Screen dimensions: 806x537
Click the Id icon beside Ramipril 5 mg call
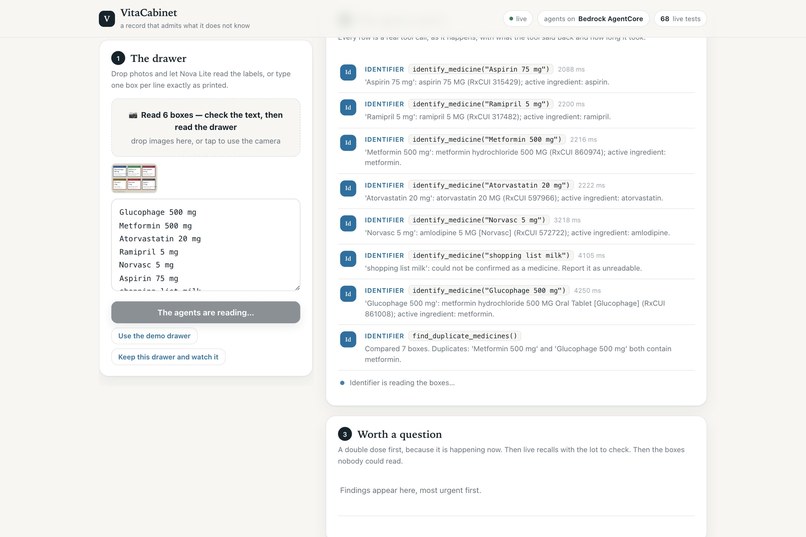point(348,107)
